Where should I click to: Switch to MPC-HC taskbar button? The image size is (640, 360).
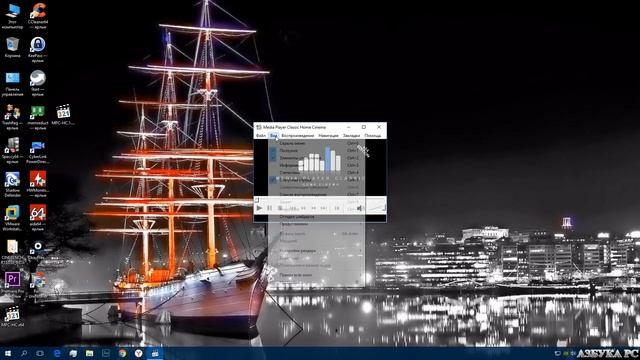pos(155,353)
